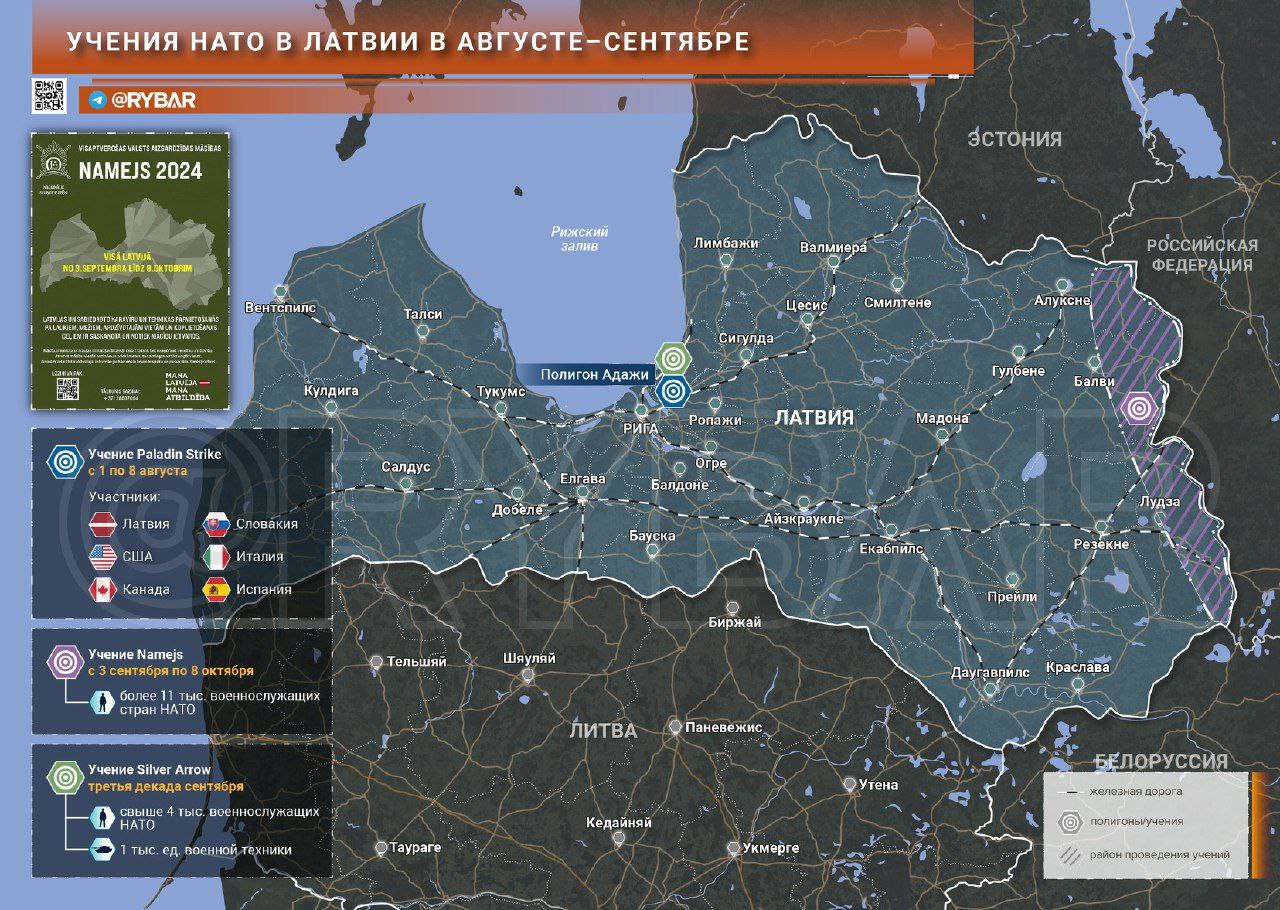The height and width of the screenshot is (910, 1280).
Task: Click the Slovakia flag icon
Action: tap(217, 524)
